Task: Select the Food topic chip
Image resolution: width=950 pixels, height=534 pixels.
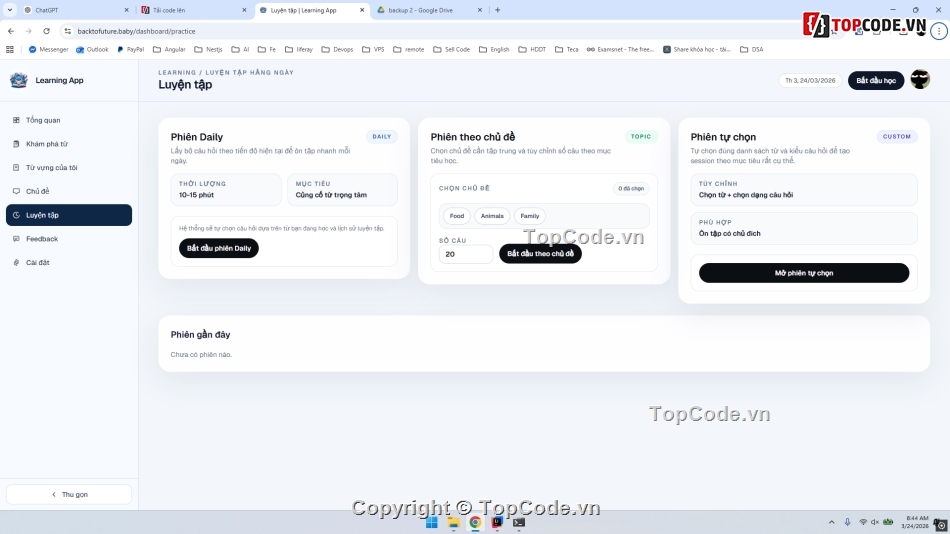Action: [x=457, y=216]
